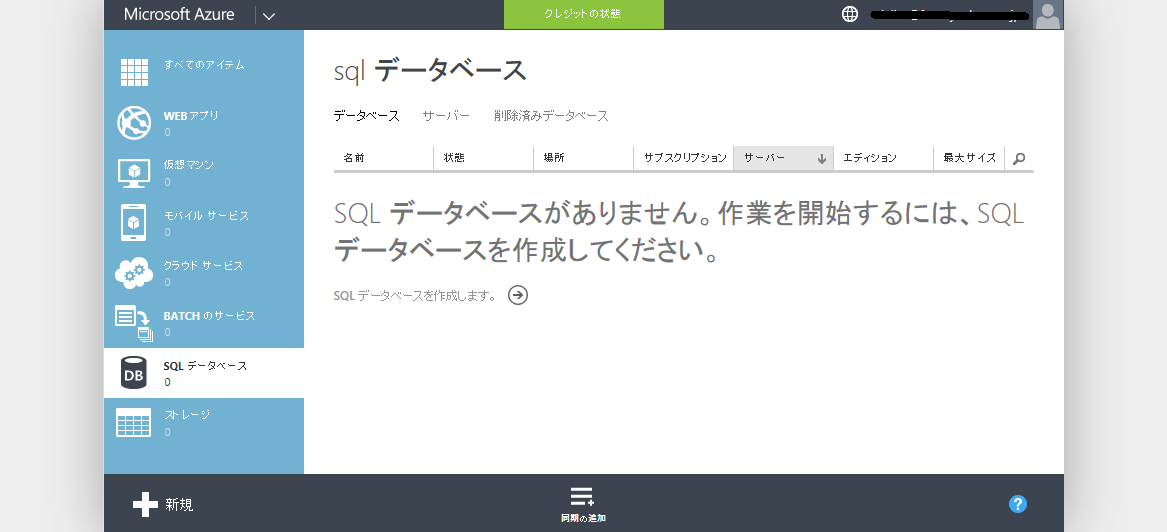Open クラウド サービス cloud gear icon
This screenshot has width=1167, height=532.
(134, 273)
